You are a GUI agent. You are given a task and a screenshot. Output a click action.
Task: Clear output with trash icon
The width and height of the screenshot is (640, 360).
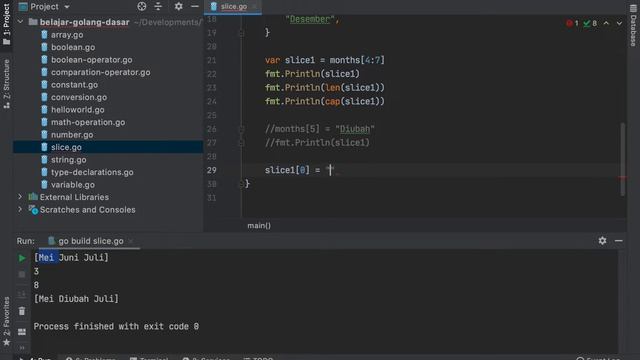[22, 311]
